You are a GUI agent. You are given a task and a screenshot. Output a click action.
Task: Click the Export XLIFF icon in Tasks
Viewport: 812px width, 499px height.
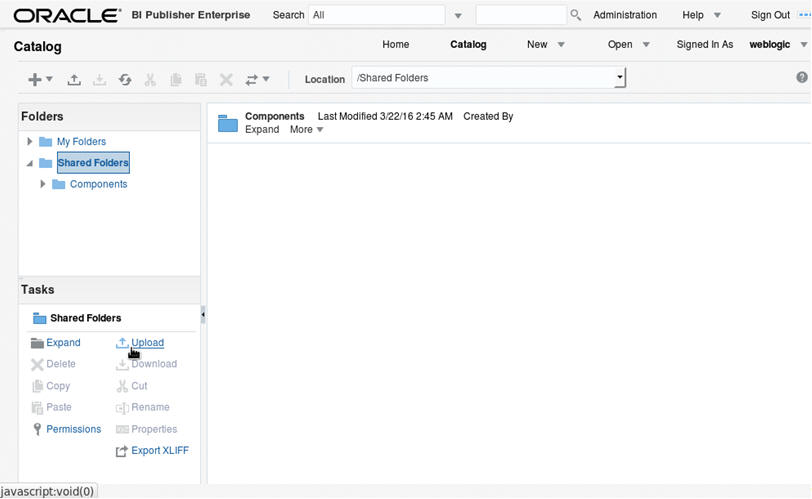[121, 451]
